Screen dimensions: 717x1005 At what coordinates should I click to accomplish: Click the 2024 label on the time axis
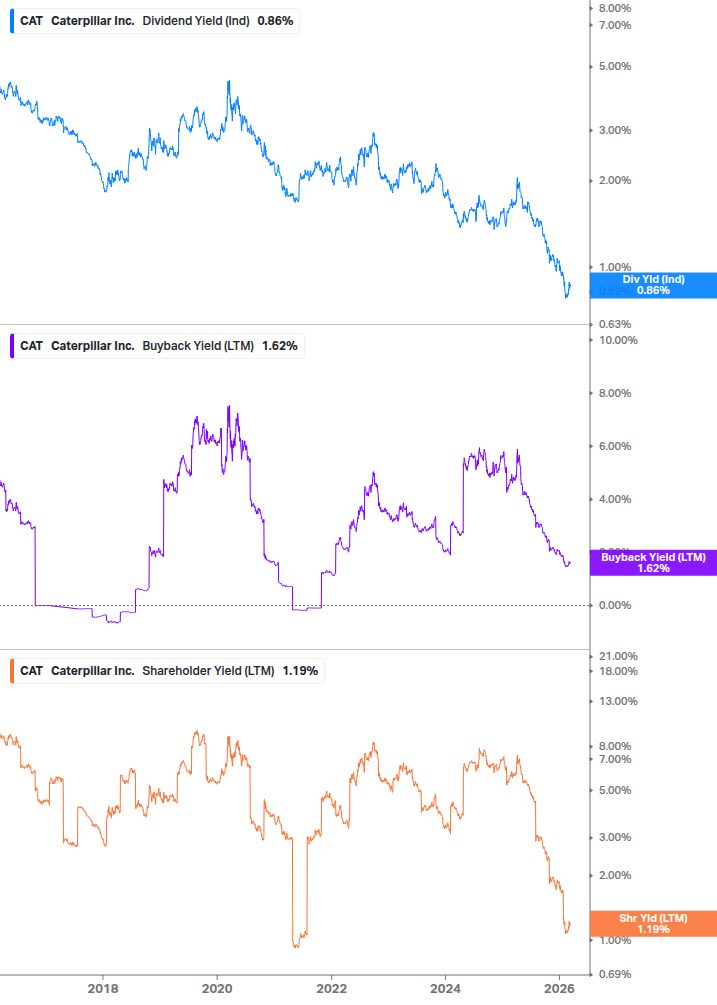tap(445, 988)
